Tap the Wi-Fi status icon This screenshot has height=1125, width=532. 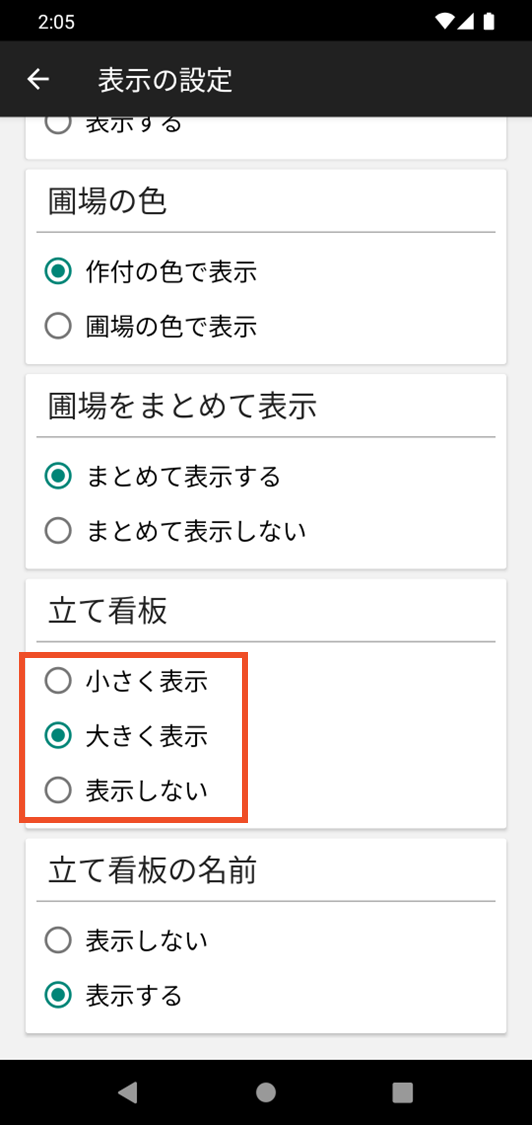tap(445, 22)
